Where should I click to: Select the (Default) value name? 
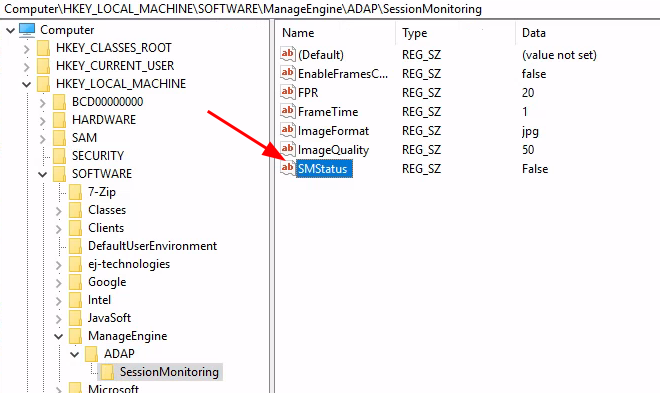point(321,55)
